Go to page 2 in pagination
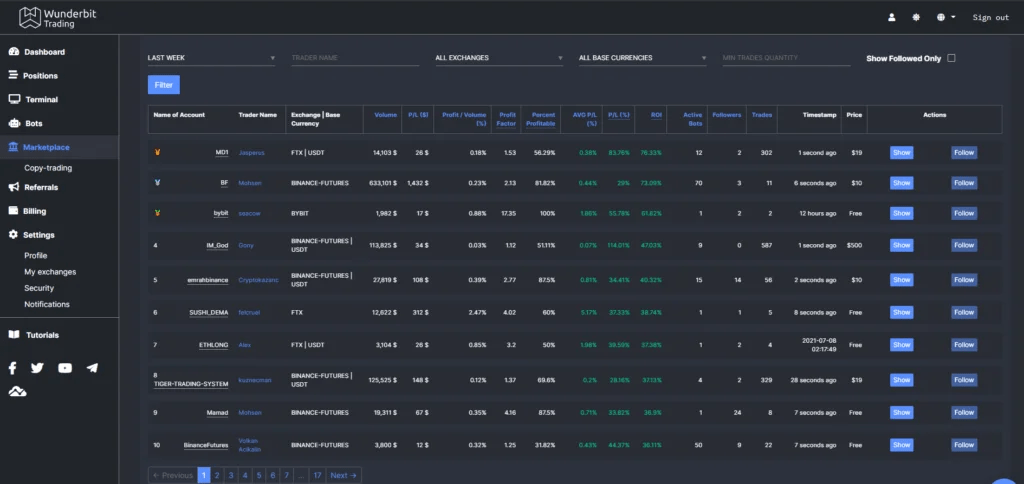The image size is (1024, 484). click(217, 475)
